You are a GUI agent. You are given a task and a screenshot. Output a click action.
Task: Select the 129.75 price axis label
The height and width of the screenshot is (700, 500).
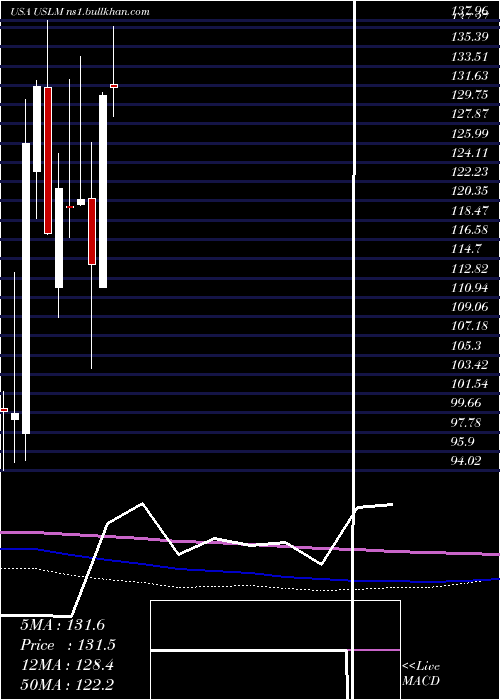point(469,95)
